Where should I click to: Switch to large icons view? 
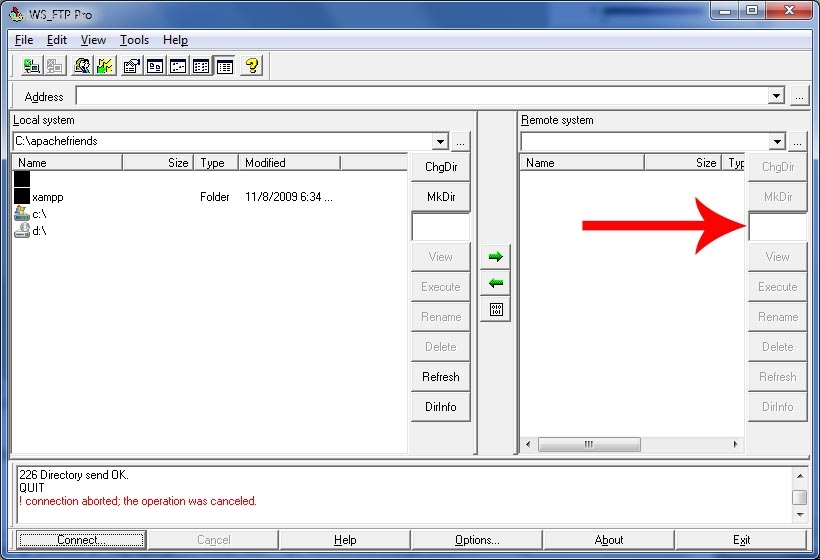pyautogui.click(x=155, y=66)
